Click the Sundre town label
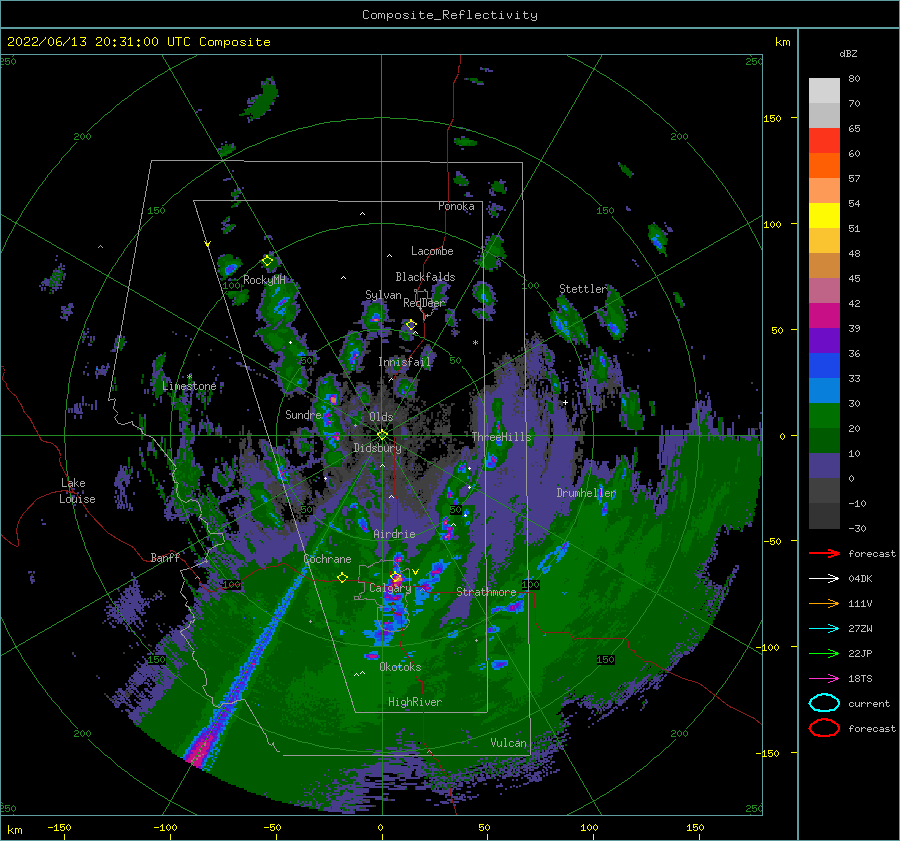900x841 pixels. (x=303, y=414)
